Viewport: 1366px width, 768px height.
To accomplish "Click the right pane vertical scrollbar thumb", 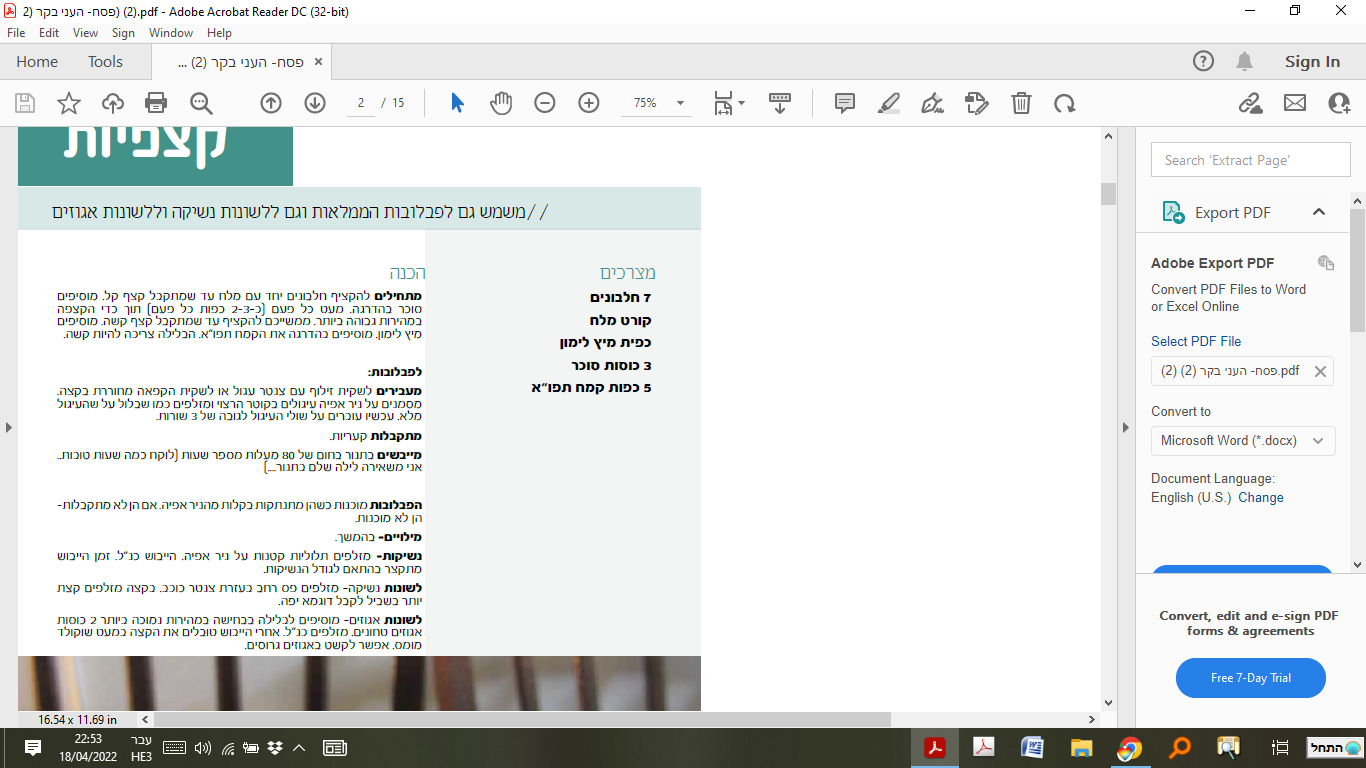I will click(1357, 270).
